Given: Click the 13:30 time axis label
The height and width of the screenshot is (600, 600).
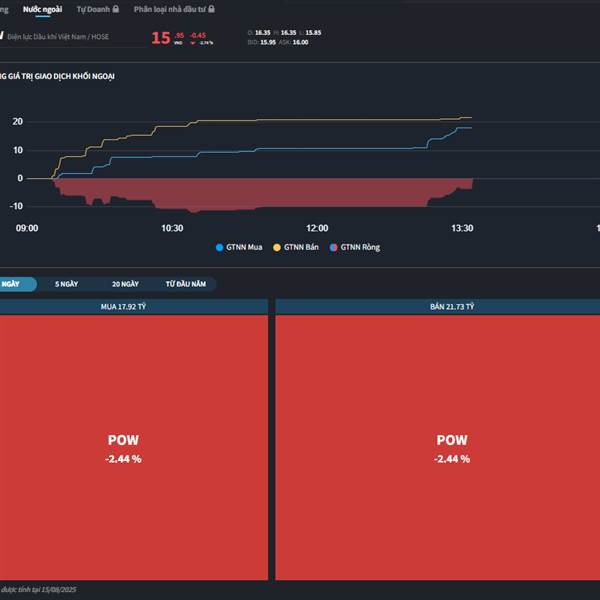Looking at the screenshot, I should [462, 228].
